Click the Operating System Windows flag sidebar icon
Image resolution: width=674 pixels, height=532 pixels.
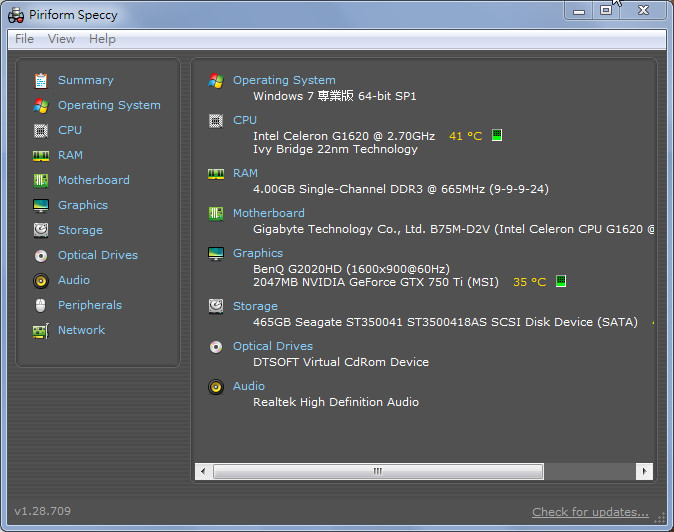point(41,105)
